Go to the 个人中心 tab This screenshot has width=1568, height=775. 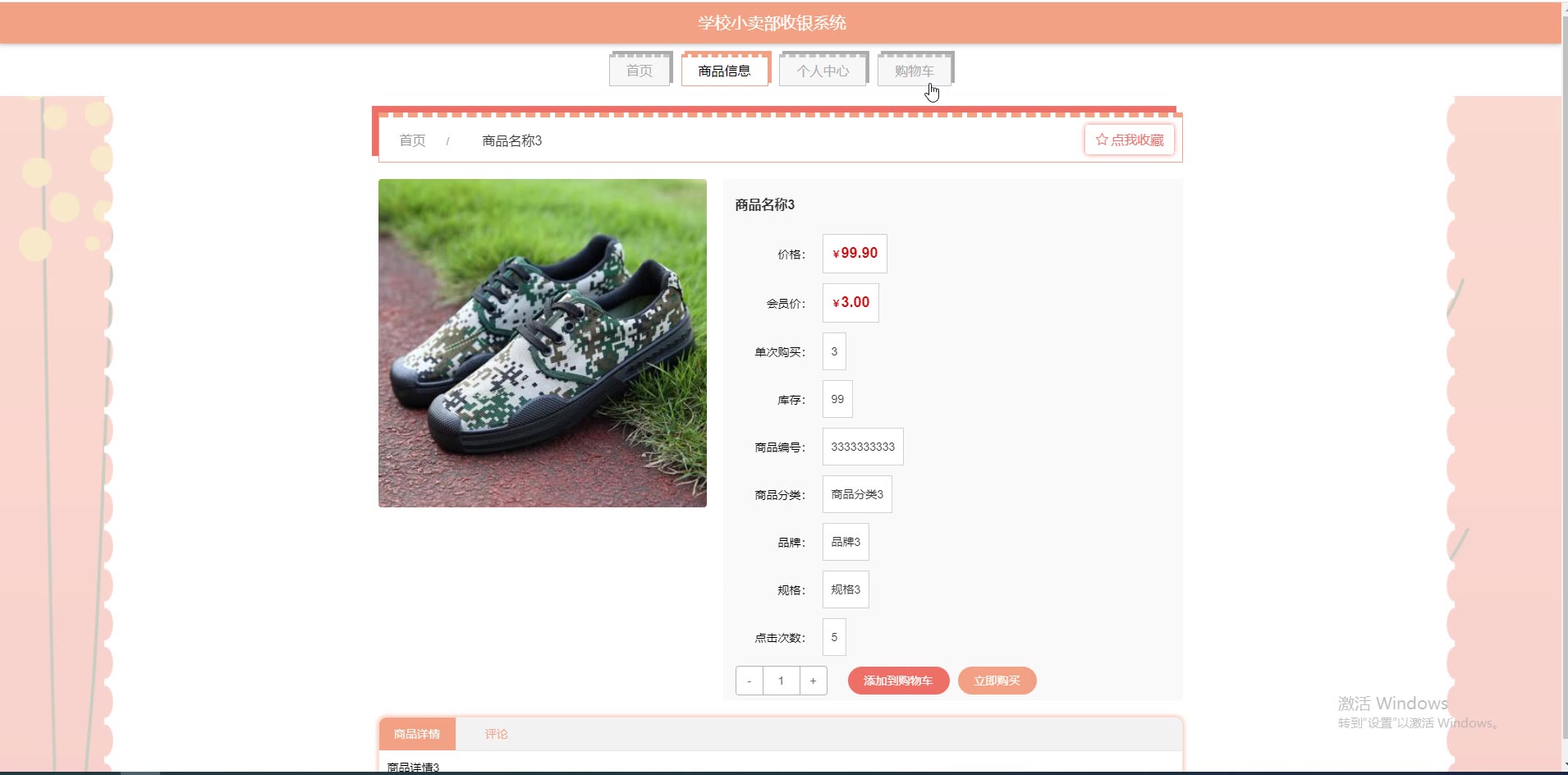(x=823, y=71)
